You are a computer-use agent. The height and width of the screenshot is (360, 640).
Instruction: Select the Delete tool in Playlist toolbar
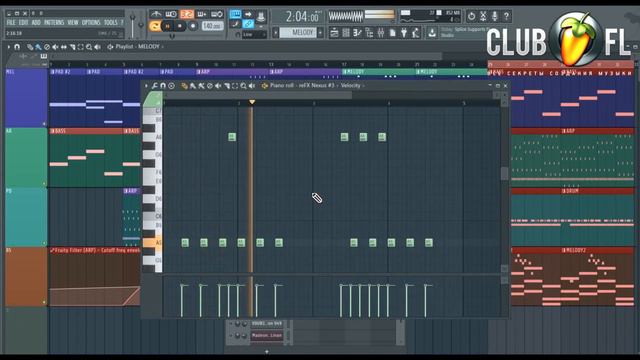click(47, 47)
